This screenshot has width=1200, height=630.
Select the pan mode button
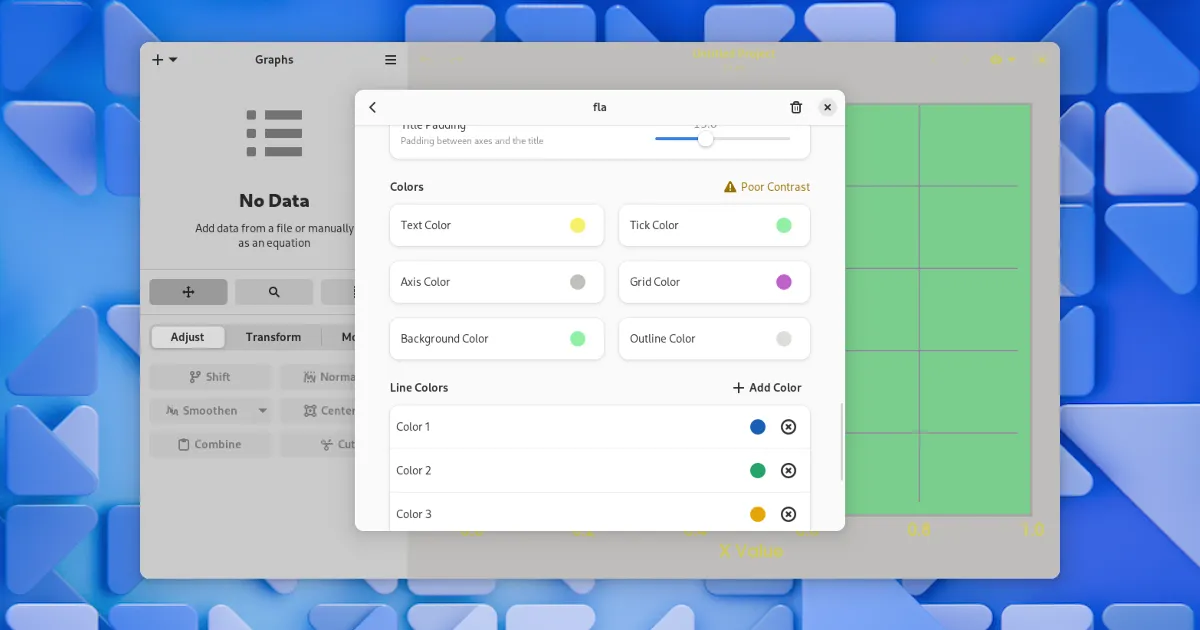(x=188, y=292)
